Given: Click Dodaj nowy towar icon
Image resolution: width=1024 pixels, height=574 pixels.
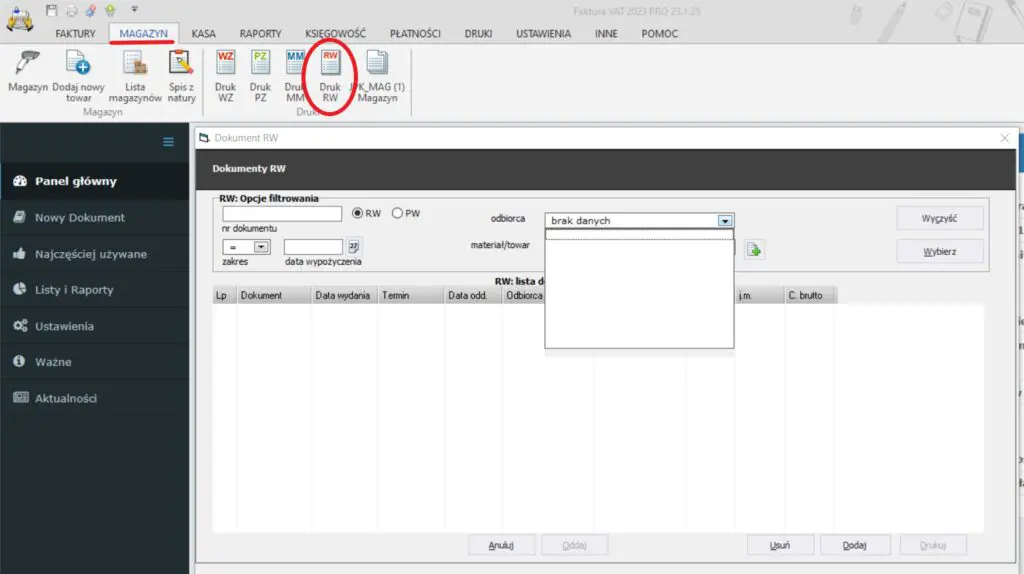Looking at the screenshot, I should 78,65.
